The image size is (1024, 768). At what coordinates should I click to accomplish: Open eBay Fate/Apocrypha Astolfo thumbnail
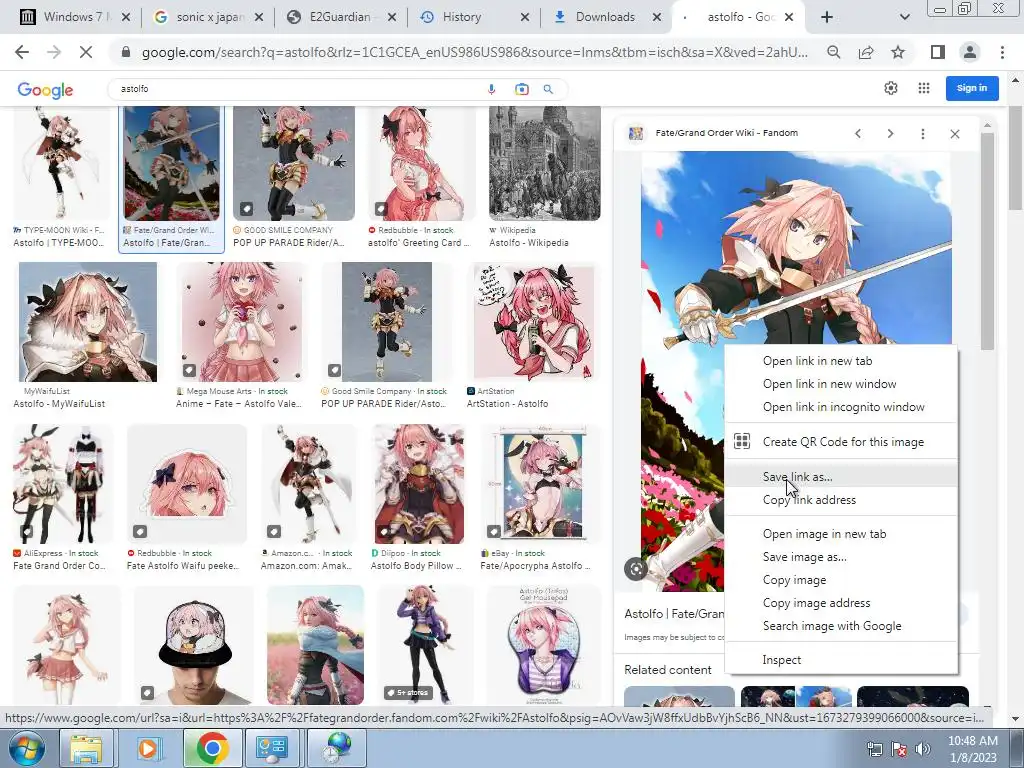click(x=541, y=484)
